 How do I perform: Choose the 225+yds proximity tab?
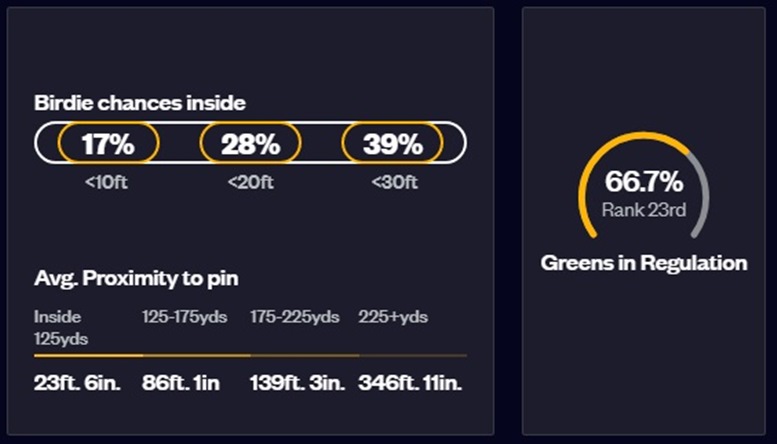393,317
